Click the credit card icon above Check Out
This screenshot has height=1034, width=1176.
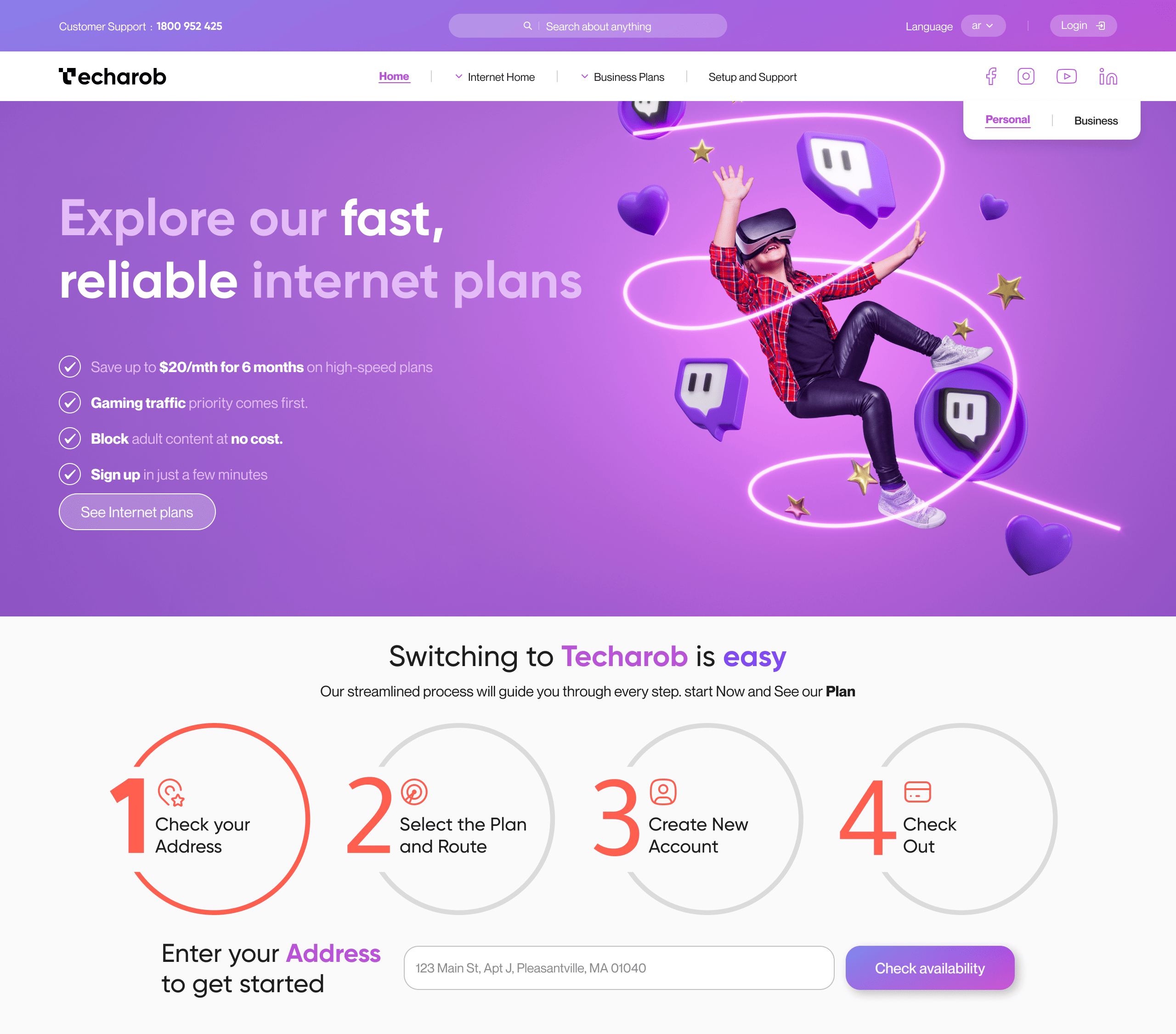(x=918, y=792)
